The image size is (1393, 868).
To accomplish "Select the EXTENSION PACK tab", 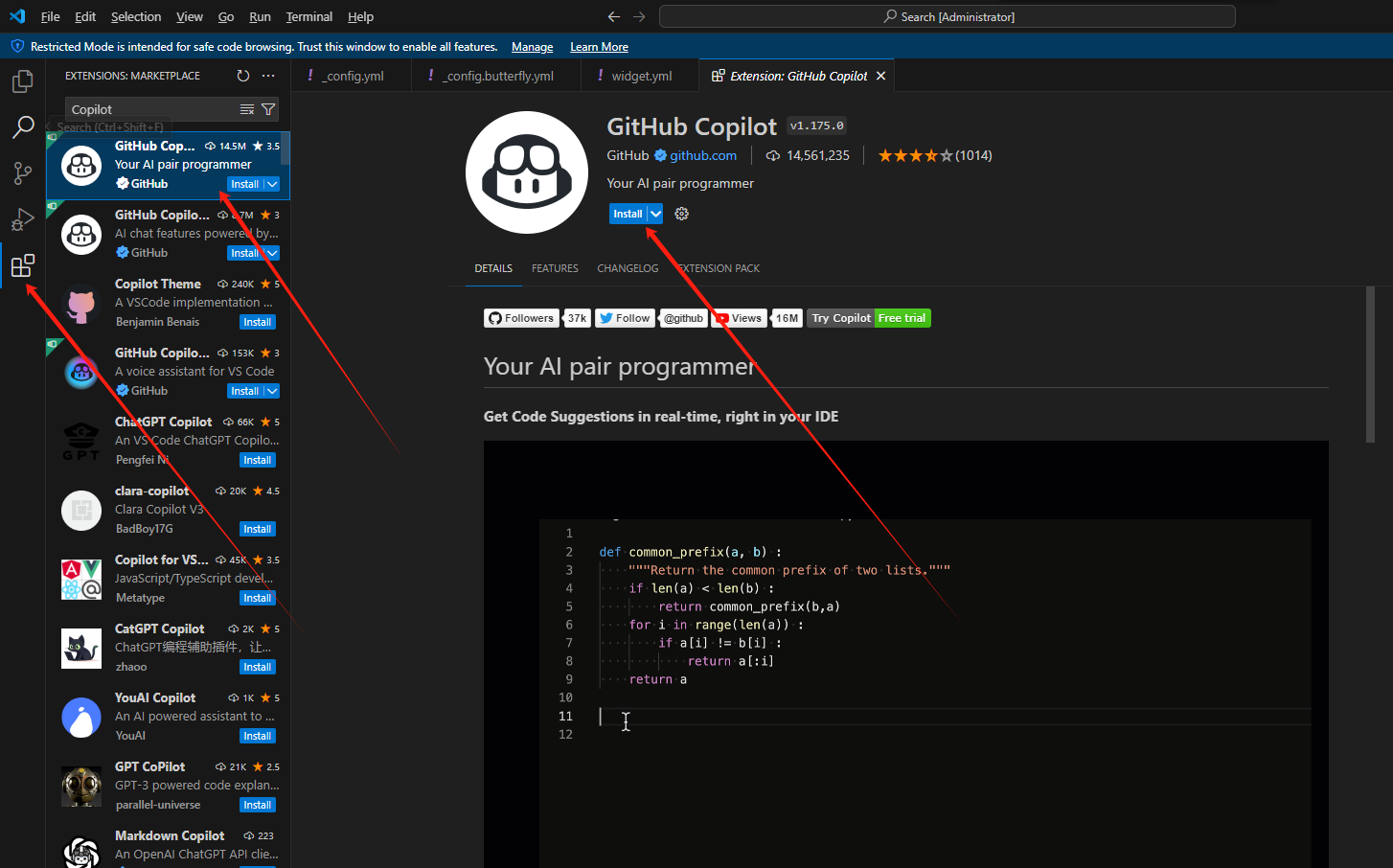I will (719, 268).
